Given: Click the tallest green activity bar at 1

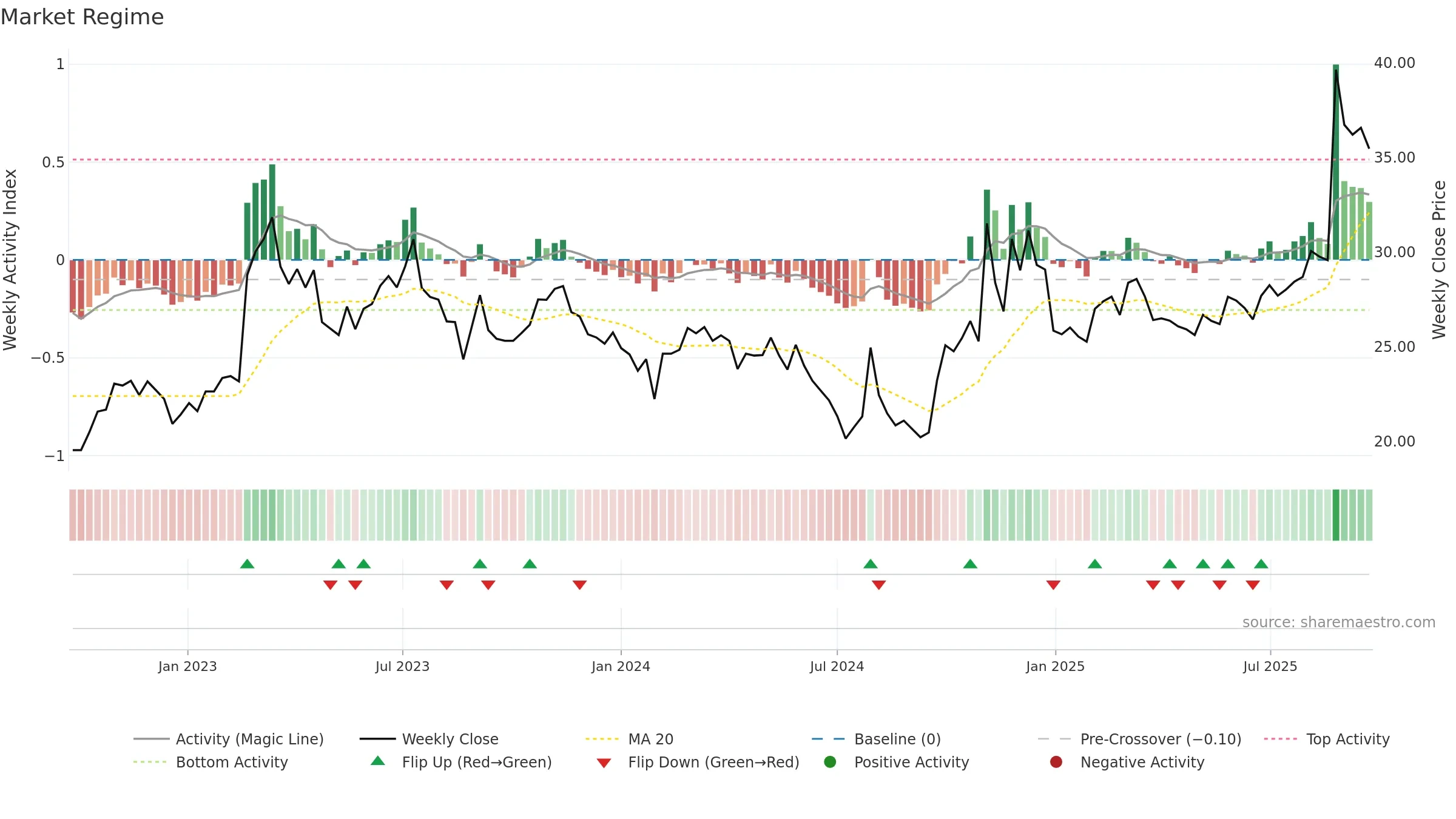Looking at the screenshot, I should (x=1336, y=162).
